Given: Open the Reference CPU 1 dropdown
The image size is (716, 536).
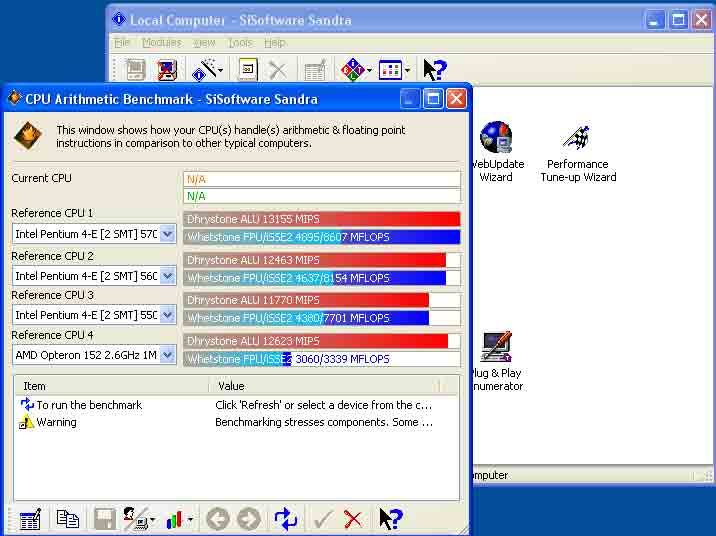Looking at the screenshot, I should 168,234.
